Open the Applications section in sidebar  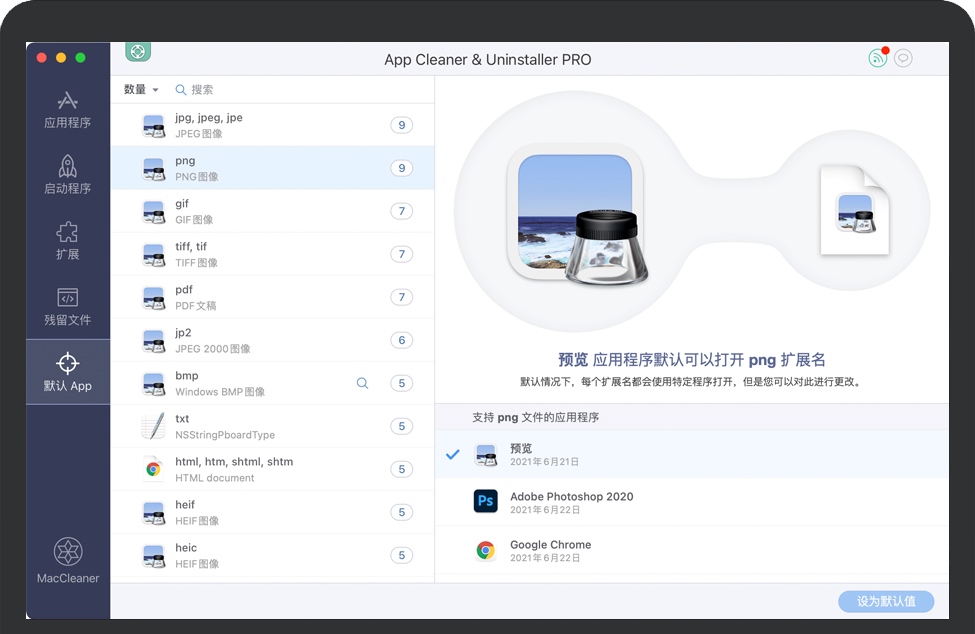click(x=67, y=109)
